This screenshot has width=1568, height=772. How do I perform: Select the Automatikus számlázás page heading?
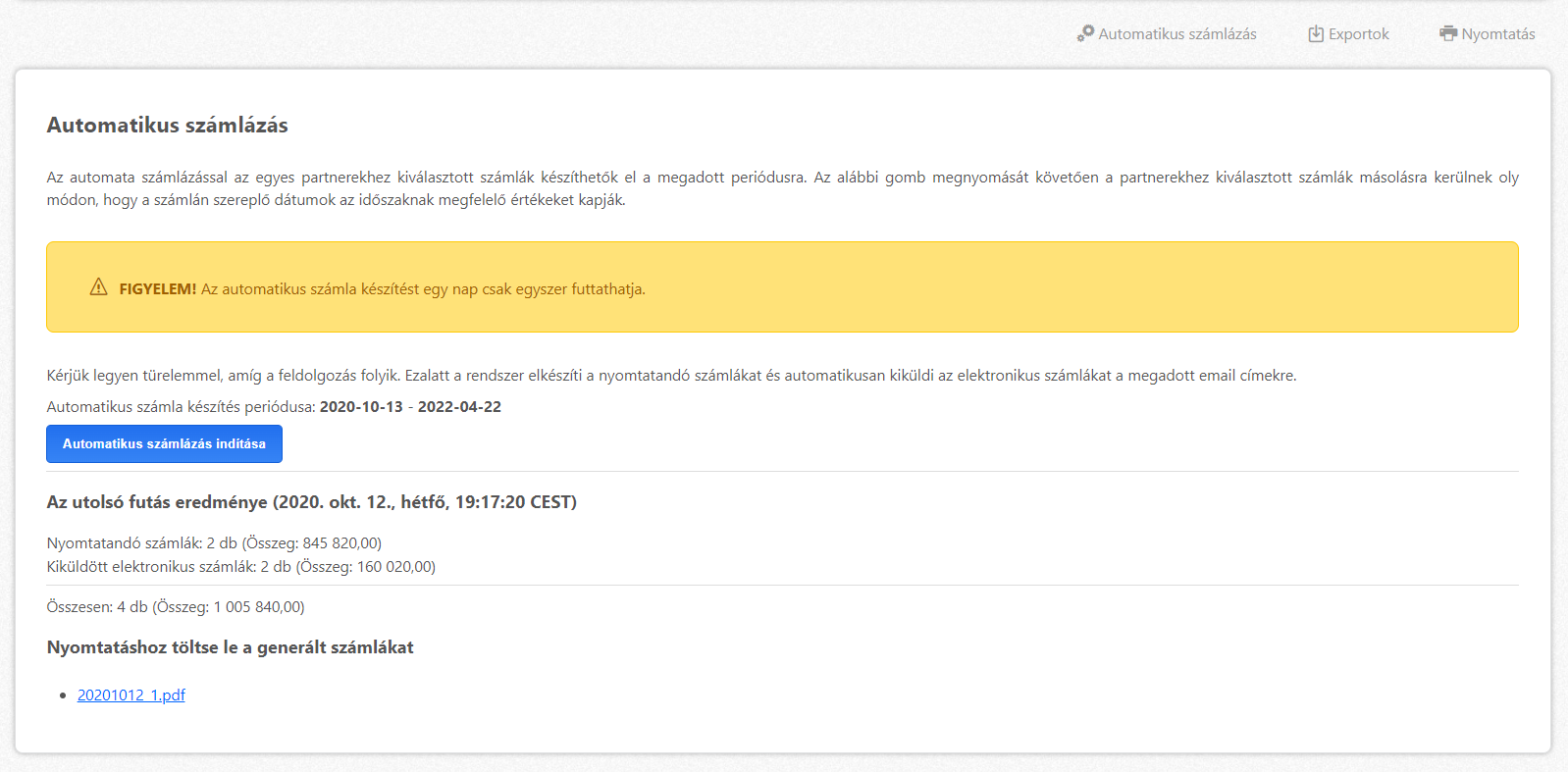pos(168,126)
